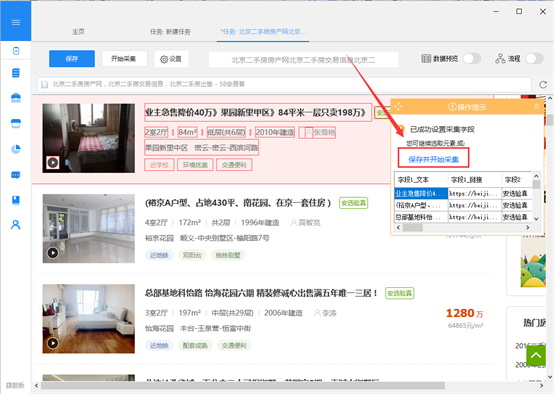Switch to the 主页 tab
The height and width of the screenshot is (394, 554).
78,32
